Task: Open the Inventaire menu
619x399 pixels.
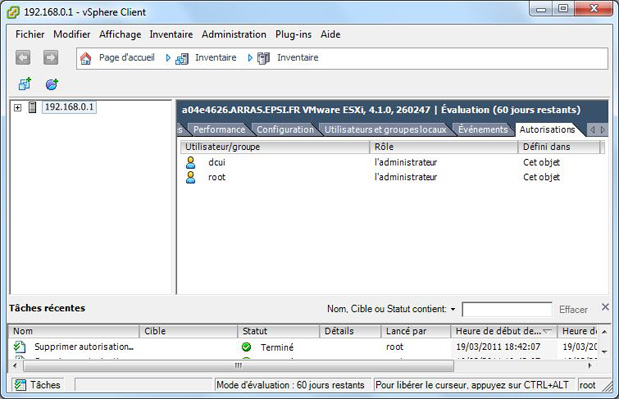Action: (x=171, y=34)
